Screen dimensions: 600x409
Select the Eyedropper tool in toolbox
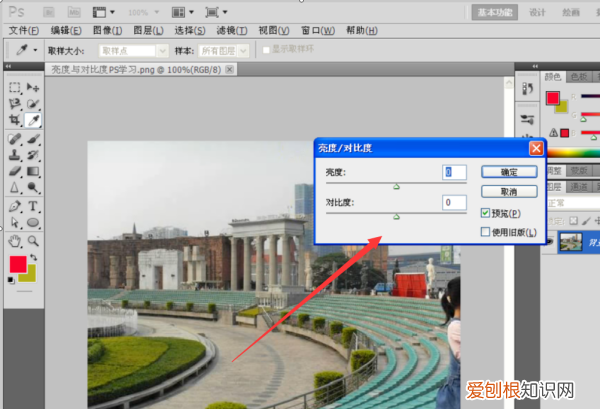[x=33, y=120]
